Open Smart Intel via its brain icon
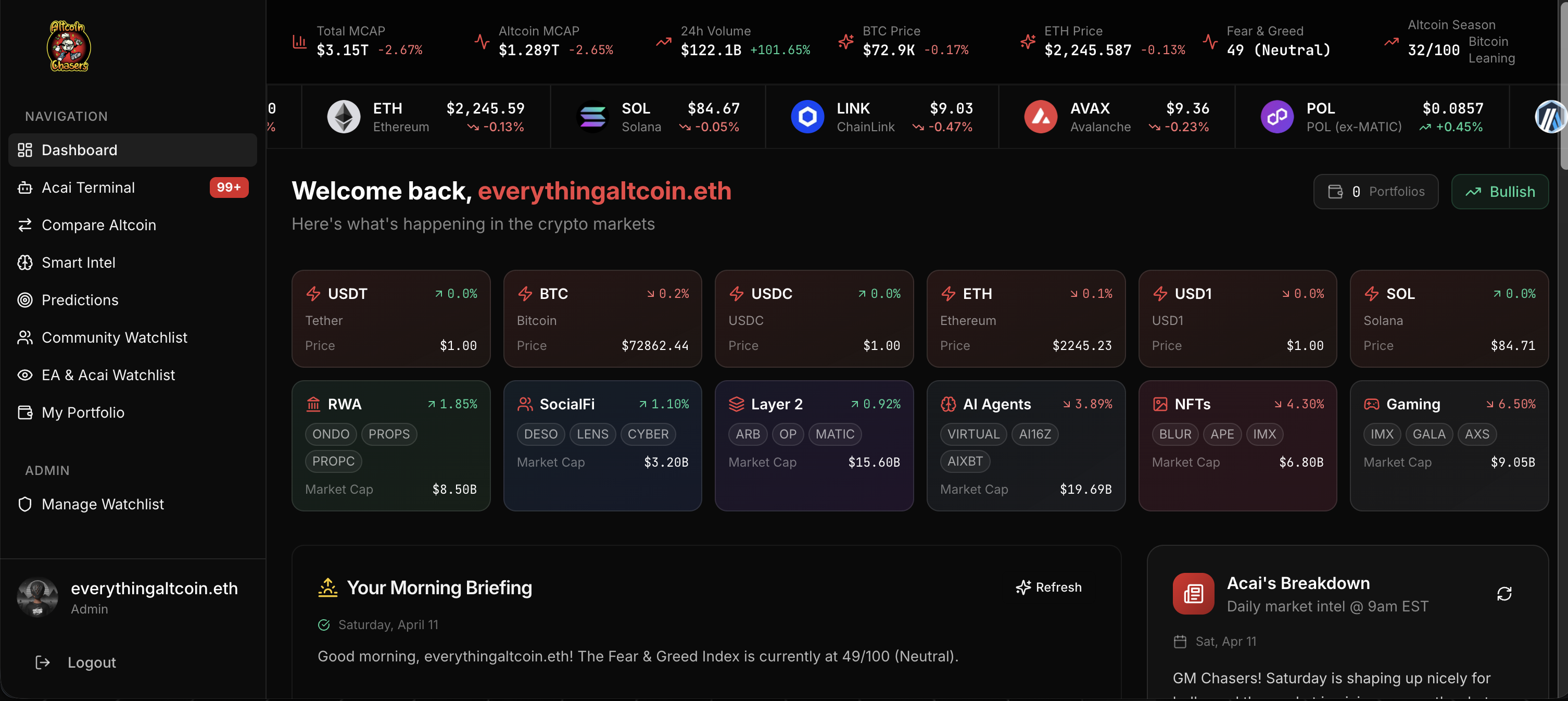This screenshot has height=701, width=1568. [x=25, y=262]
